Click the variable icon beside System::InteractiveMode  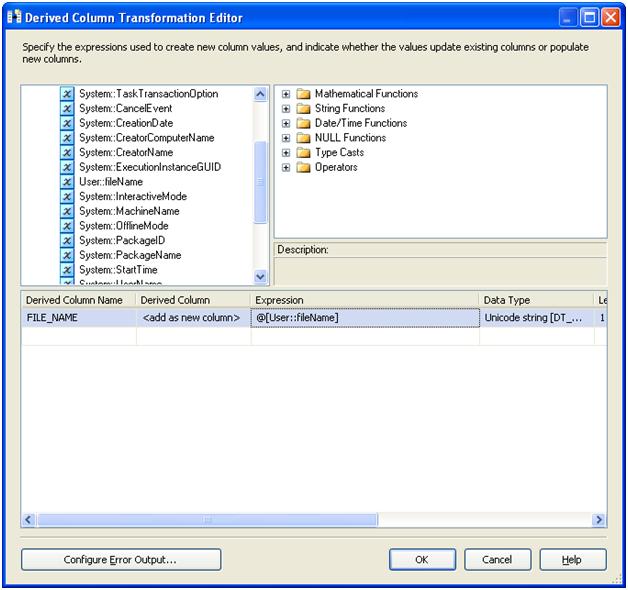click(x=67, y=197)
